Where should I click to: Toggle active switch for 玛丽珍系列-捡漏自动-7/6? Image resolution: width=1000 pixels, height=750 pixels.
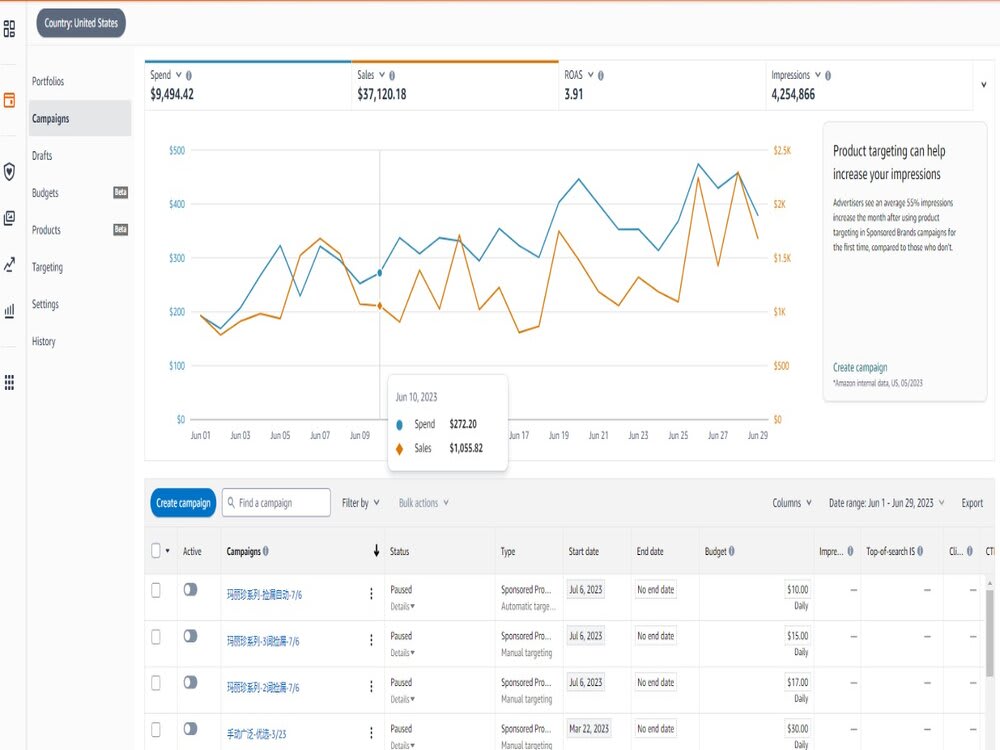pyautogui.click(x=190, y=589)
